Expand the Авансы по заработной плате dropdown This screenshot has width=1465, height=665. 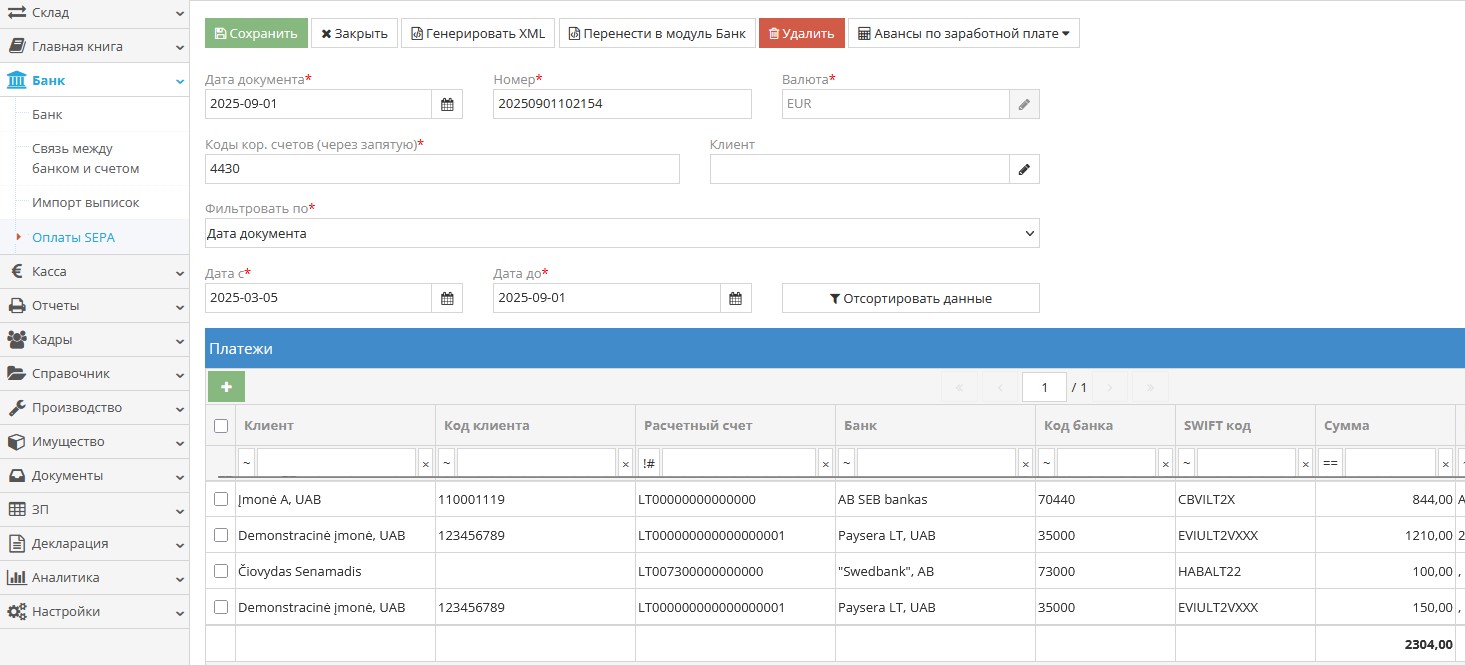[x=963, y=33]
